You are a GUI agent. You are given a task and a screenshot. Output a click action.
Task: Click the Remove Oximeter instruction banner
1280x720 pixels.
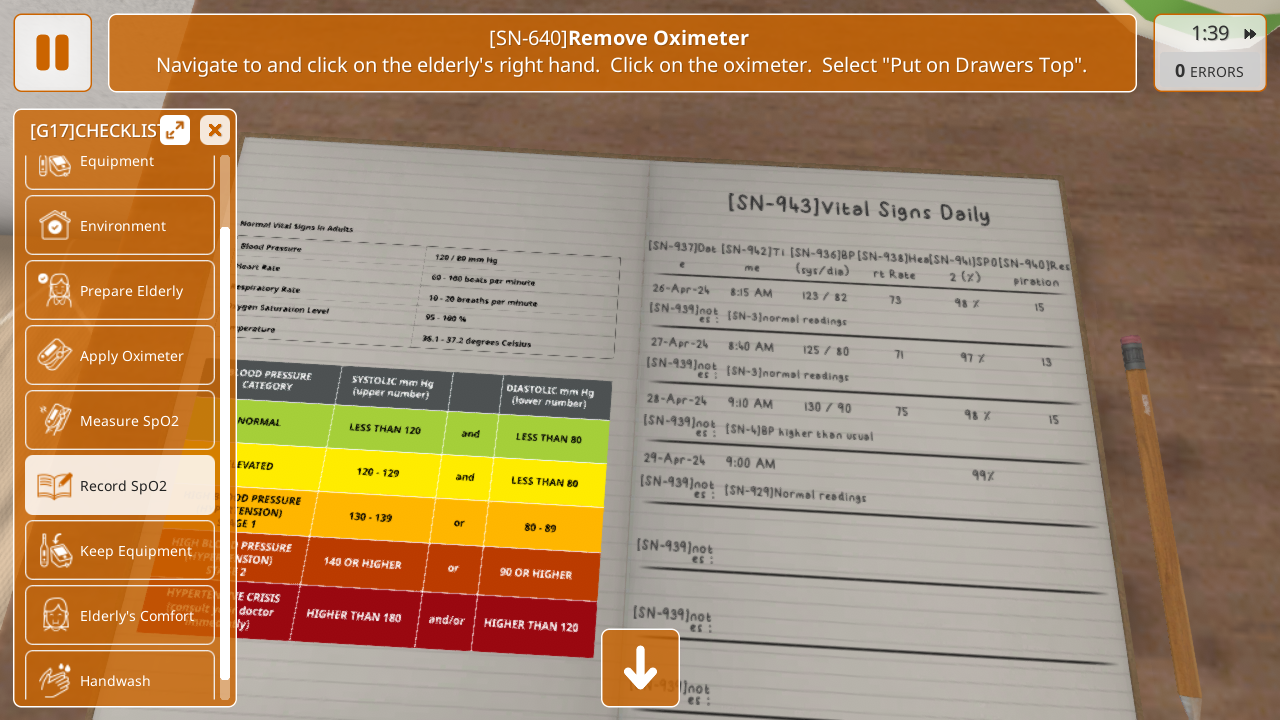point(621,53)
